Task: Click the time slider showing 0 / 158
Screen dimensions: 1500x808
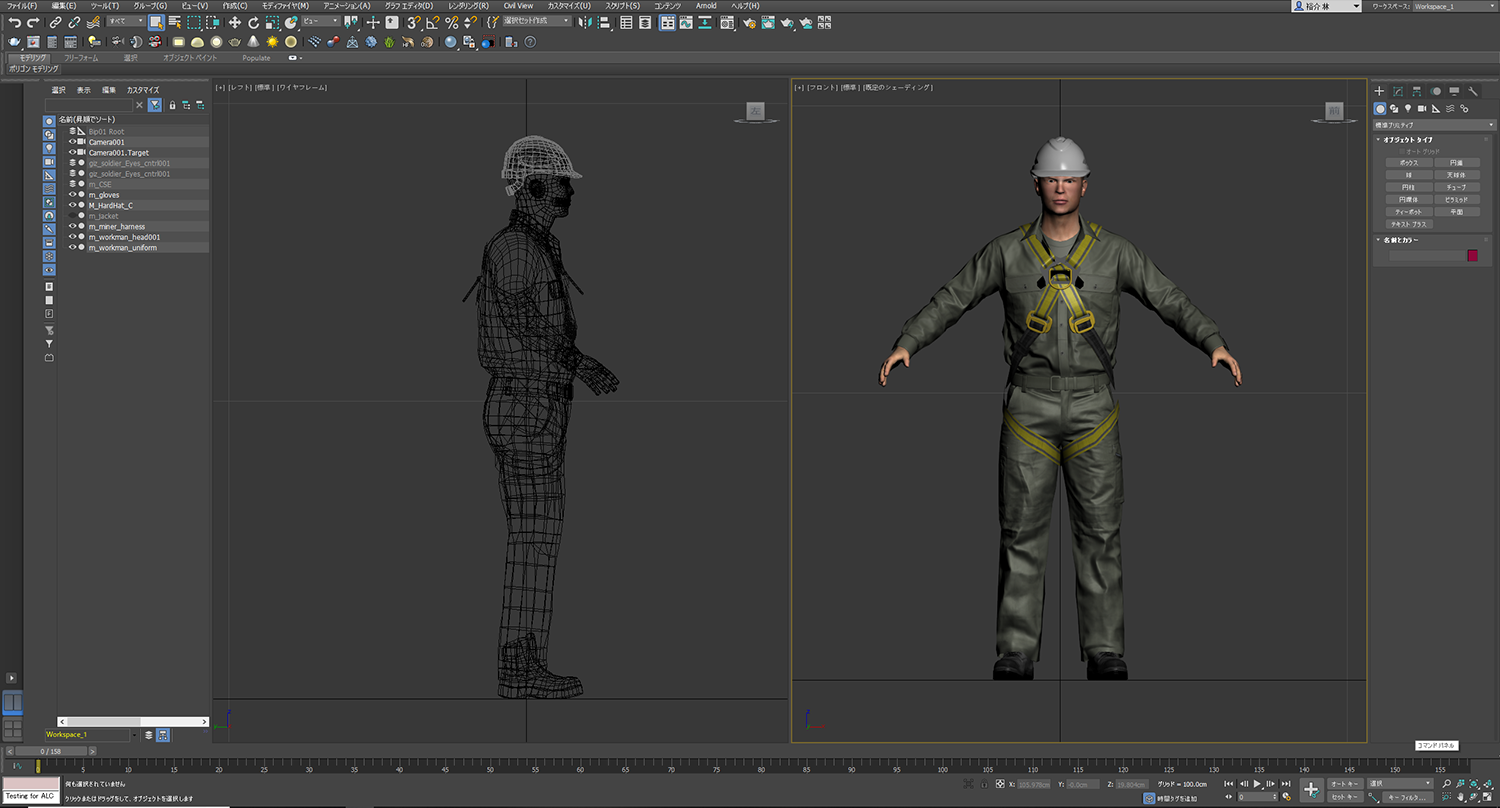Action: 51,750
